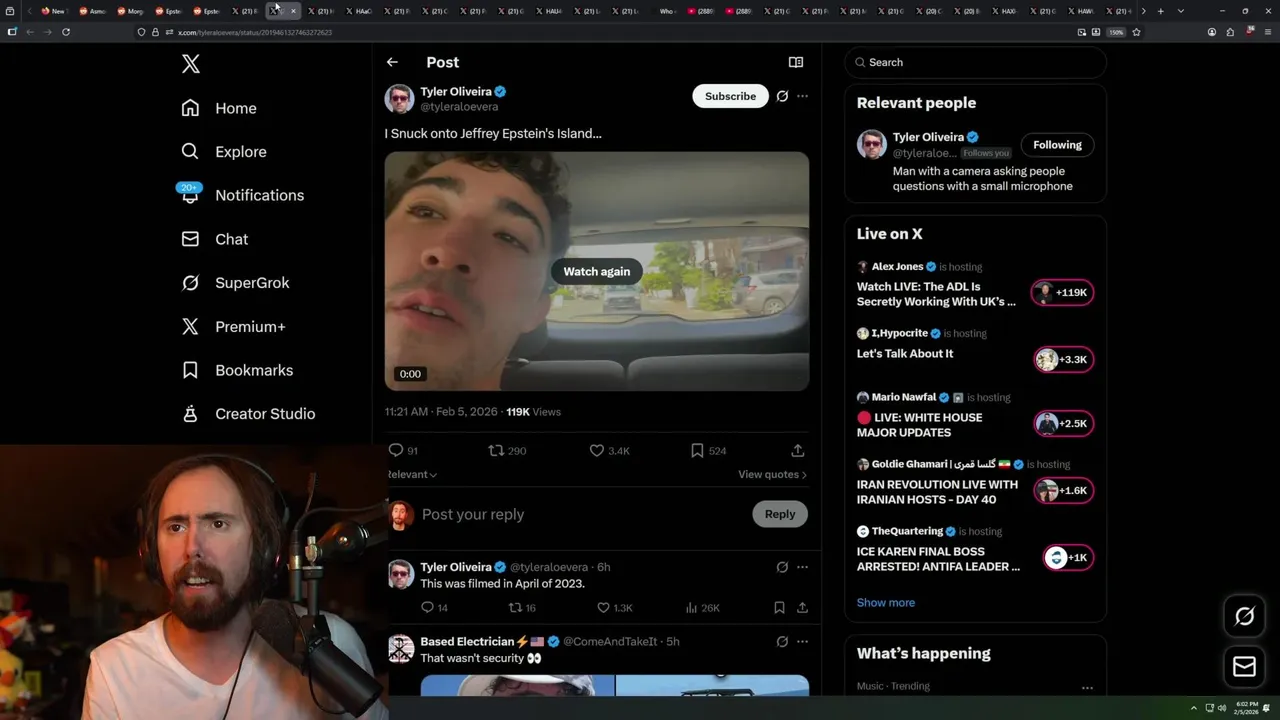
Task: Click Watch again on the video
Action: pos(597,271)
